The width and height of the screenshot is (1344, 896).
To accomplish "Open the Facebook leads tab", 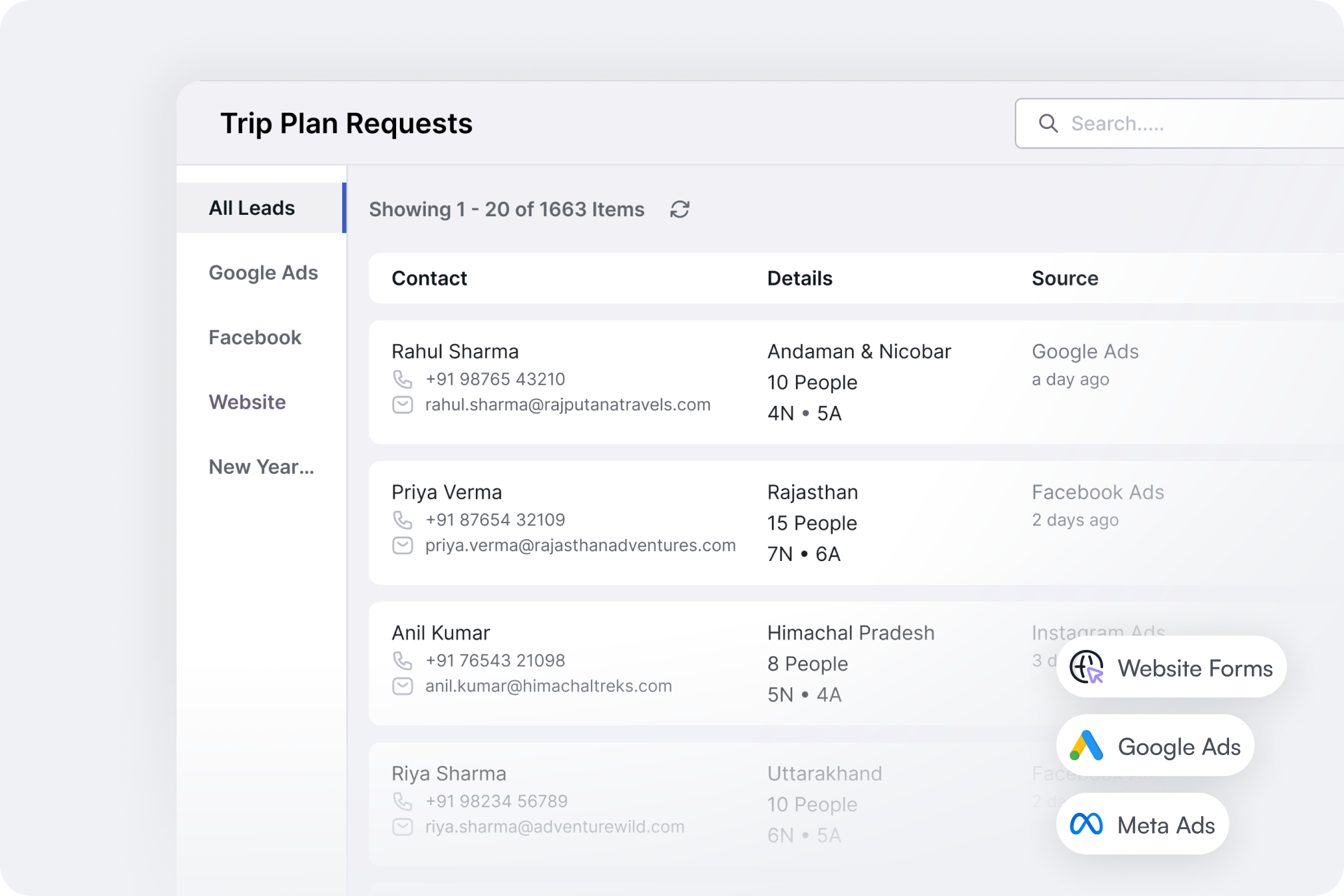I will [255, 337].
